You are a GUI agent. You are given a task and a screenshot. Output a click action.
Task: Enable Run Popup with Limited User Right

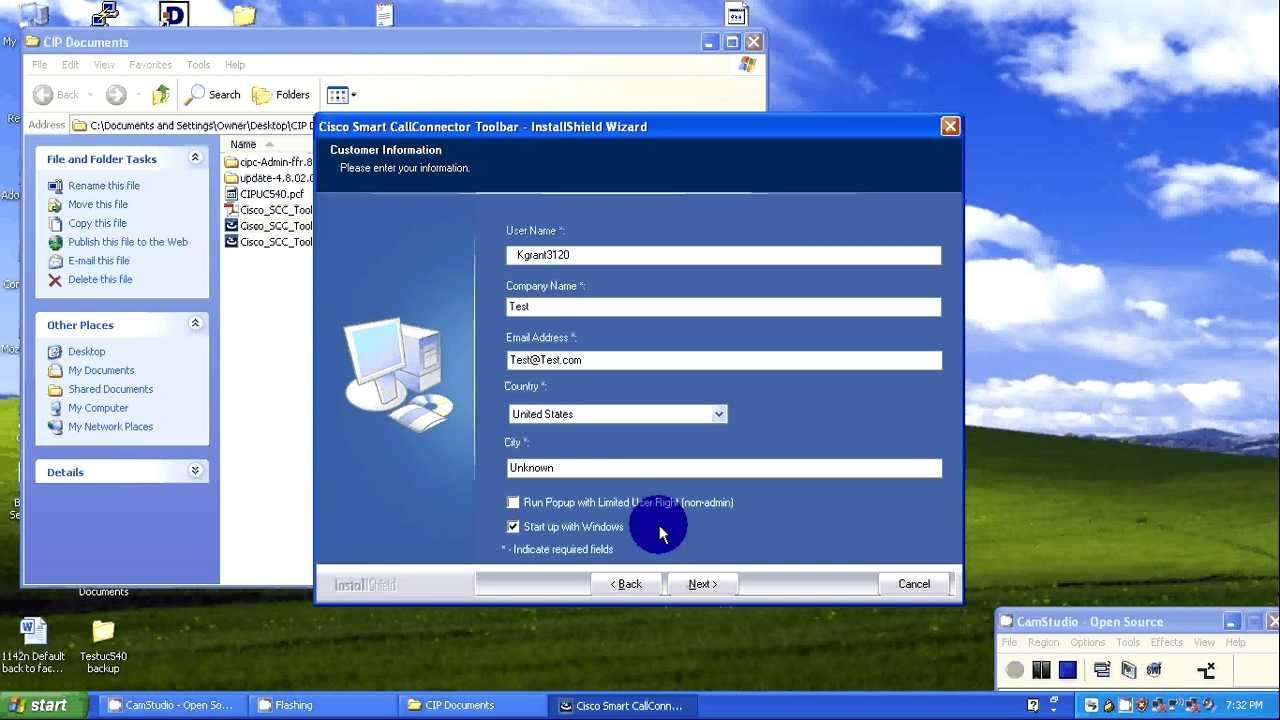coord(513,503)
